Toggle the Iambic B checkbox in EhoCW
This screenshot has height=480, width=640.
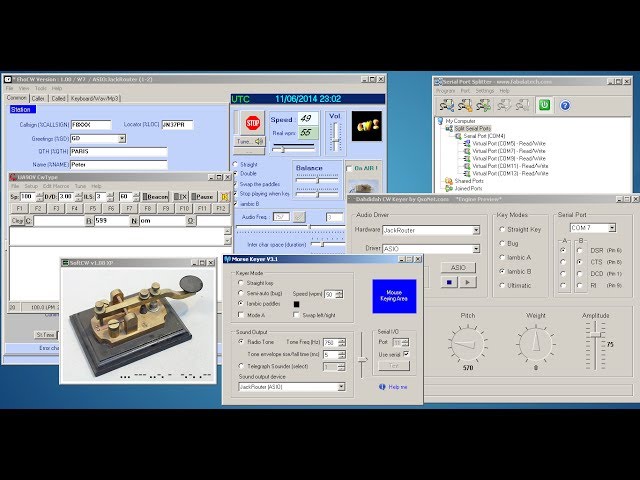click(235, 203)
